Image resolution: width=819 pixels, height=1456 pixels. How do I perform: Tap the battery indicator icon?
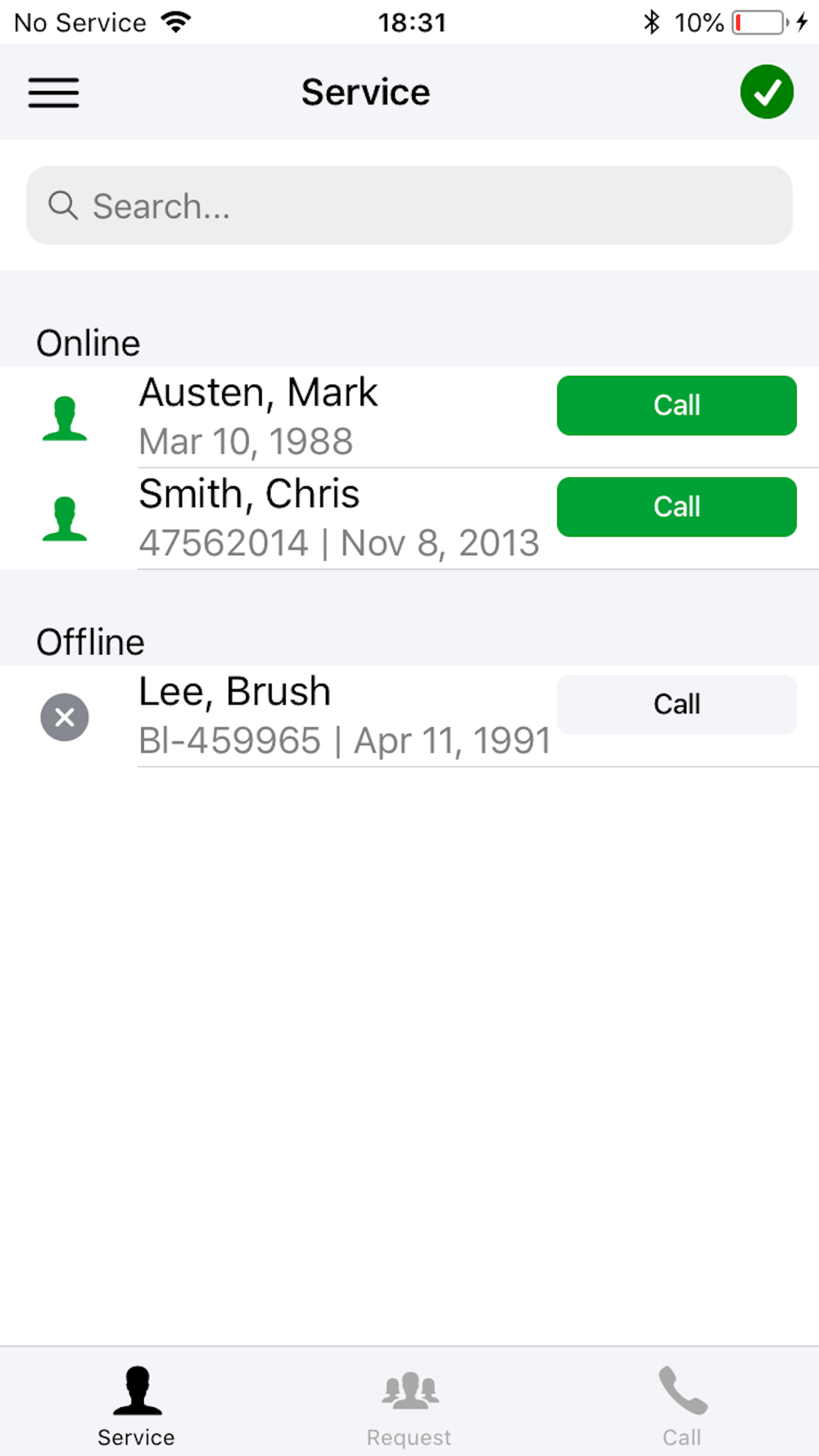coord(760,22)
